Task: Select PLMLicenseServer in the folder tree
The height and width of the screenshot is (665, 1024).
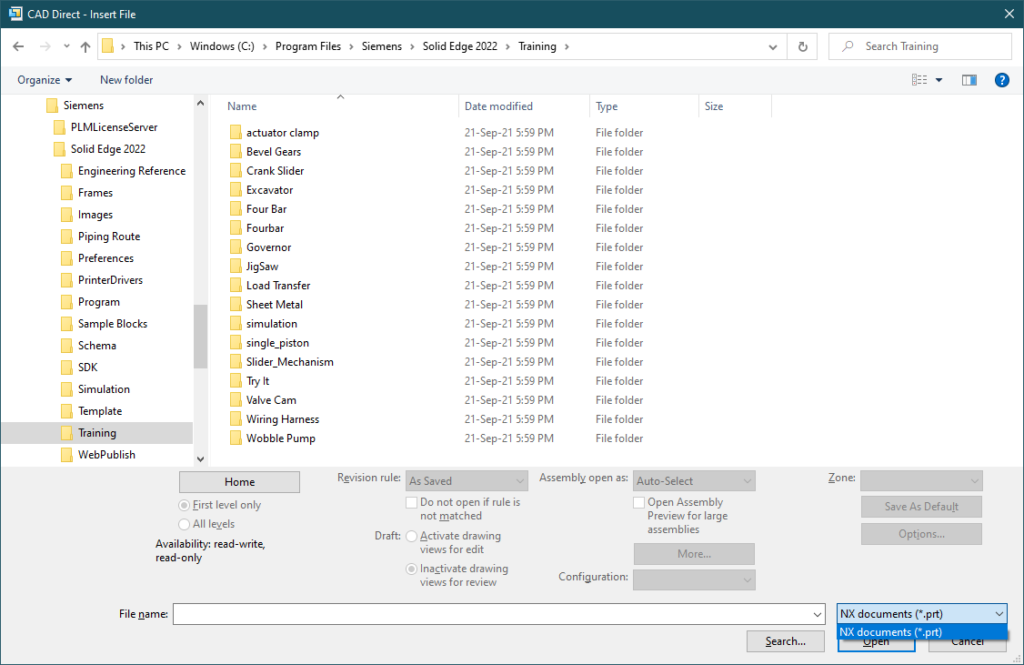Action: (114, 127)
